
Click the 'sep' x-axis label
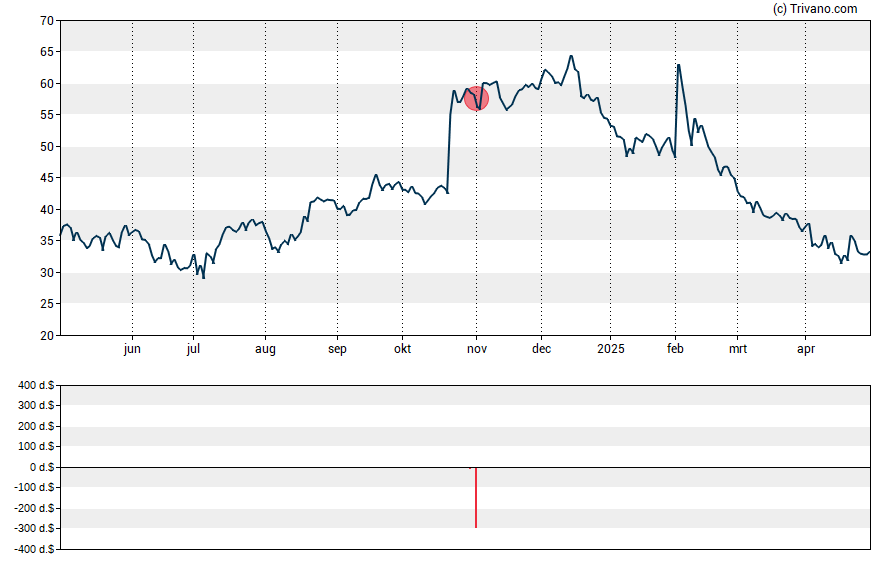(337, 349)
